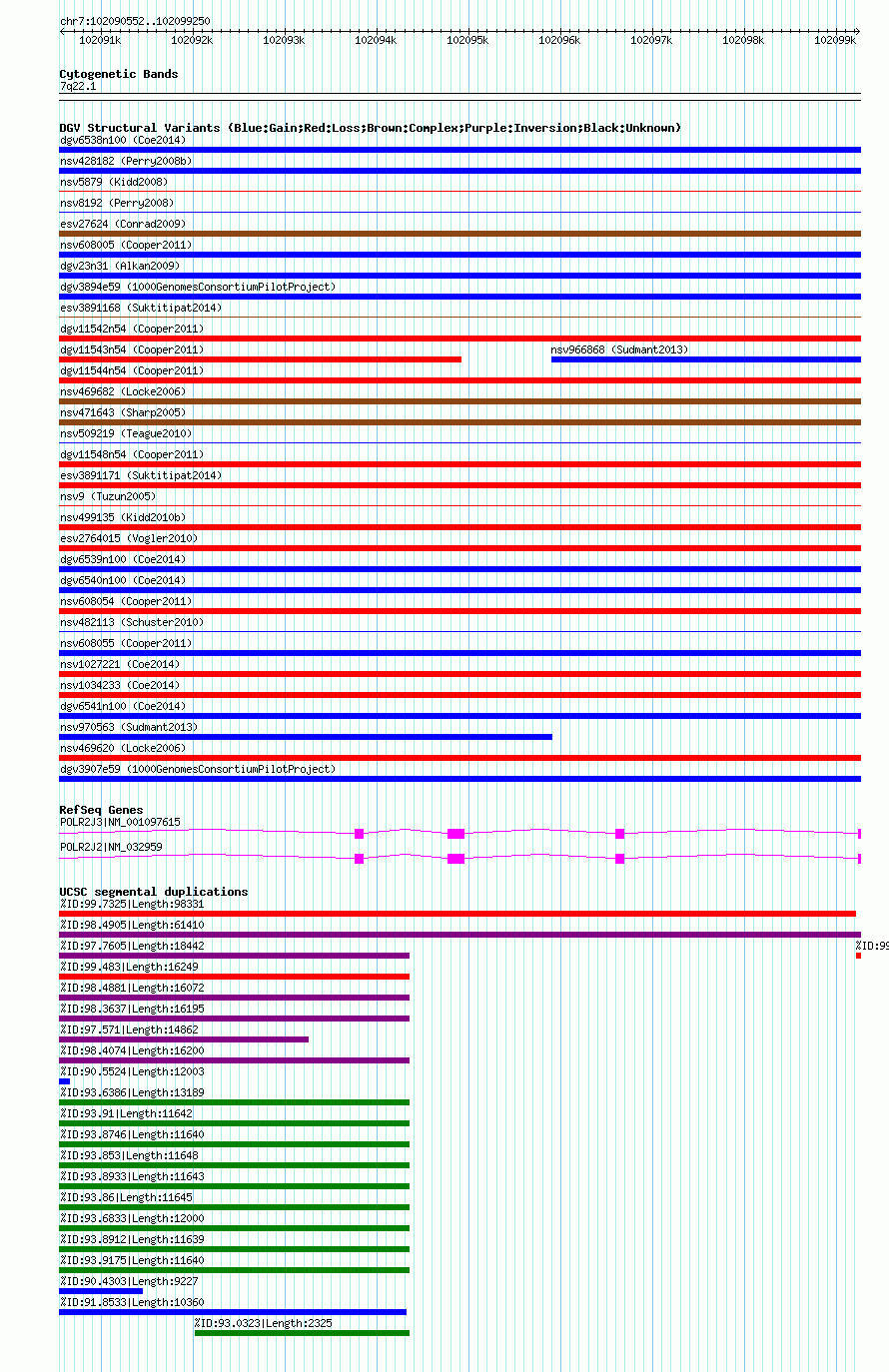Click dgv11548n54 (Cooper2011) label
889x1372 pixels.
[x=132, y=454]
